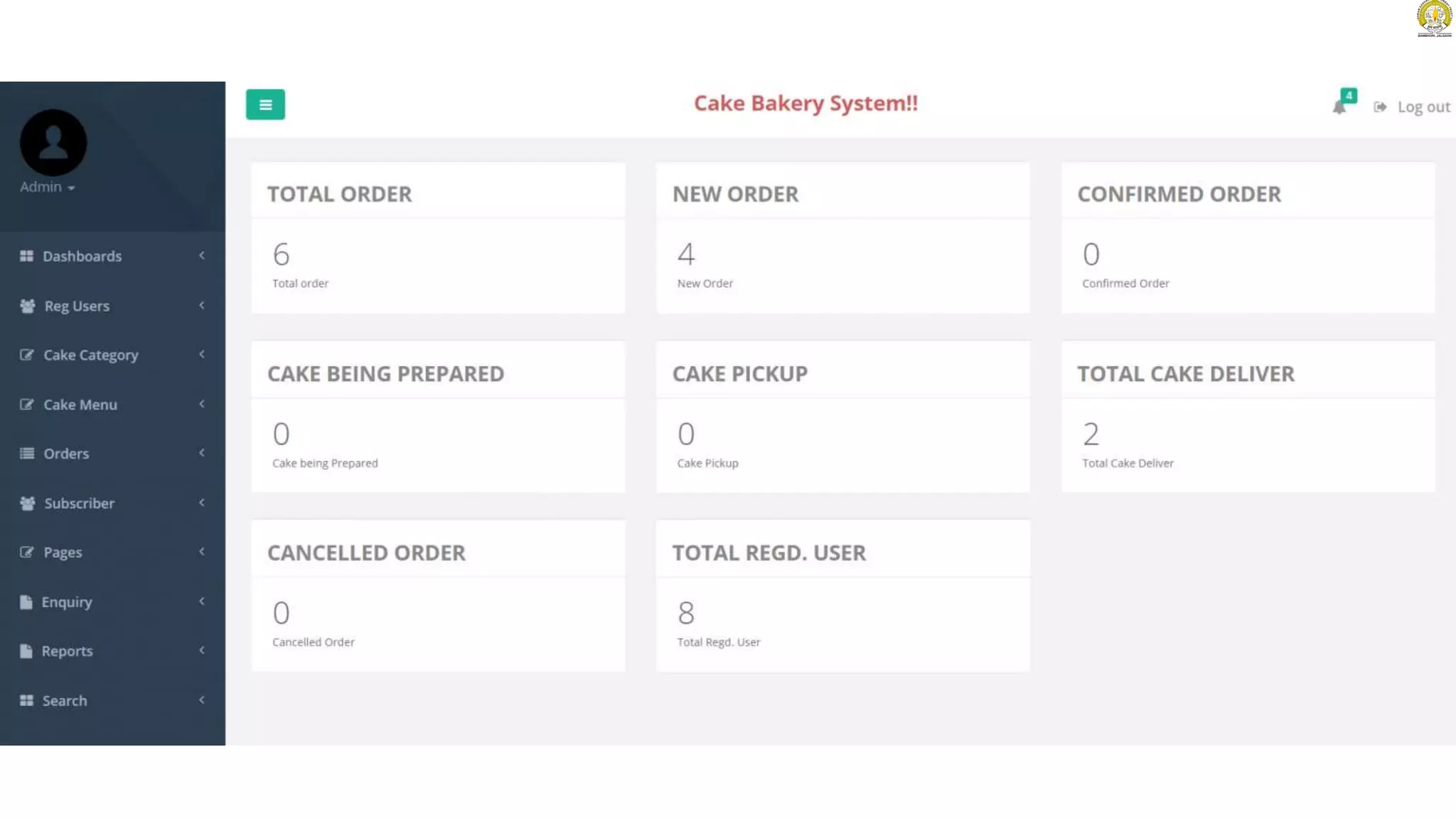
Task: Click the Search grid icon in sidebar
Action: pyautogui.click(x=26, y=701)
